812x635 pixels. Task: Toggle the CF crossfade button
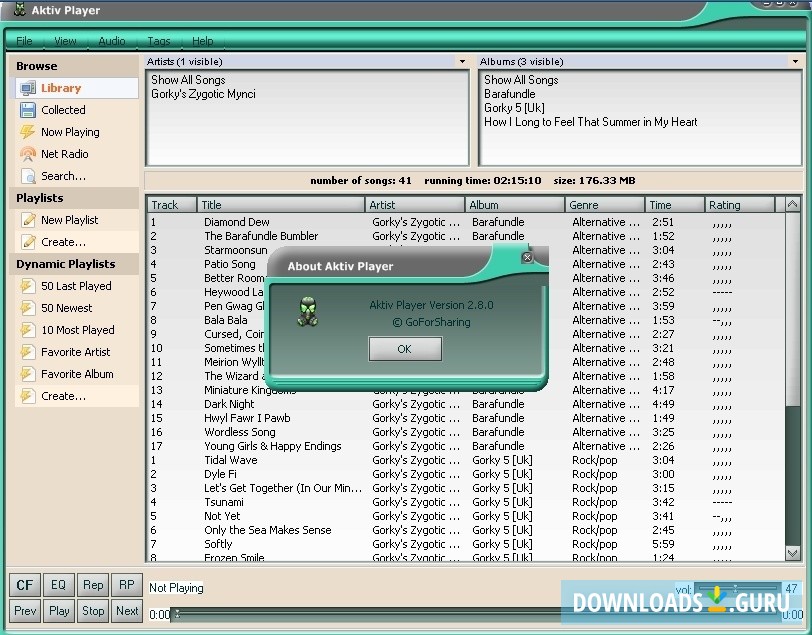24,585
